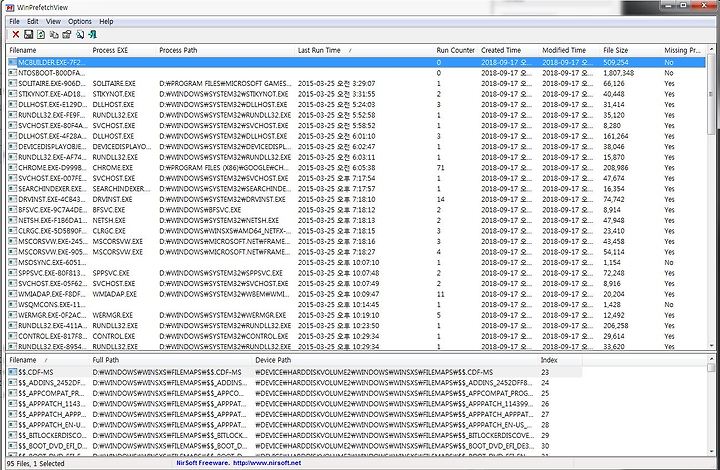Click the properties icon in the toolbar

67,34
